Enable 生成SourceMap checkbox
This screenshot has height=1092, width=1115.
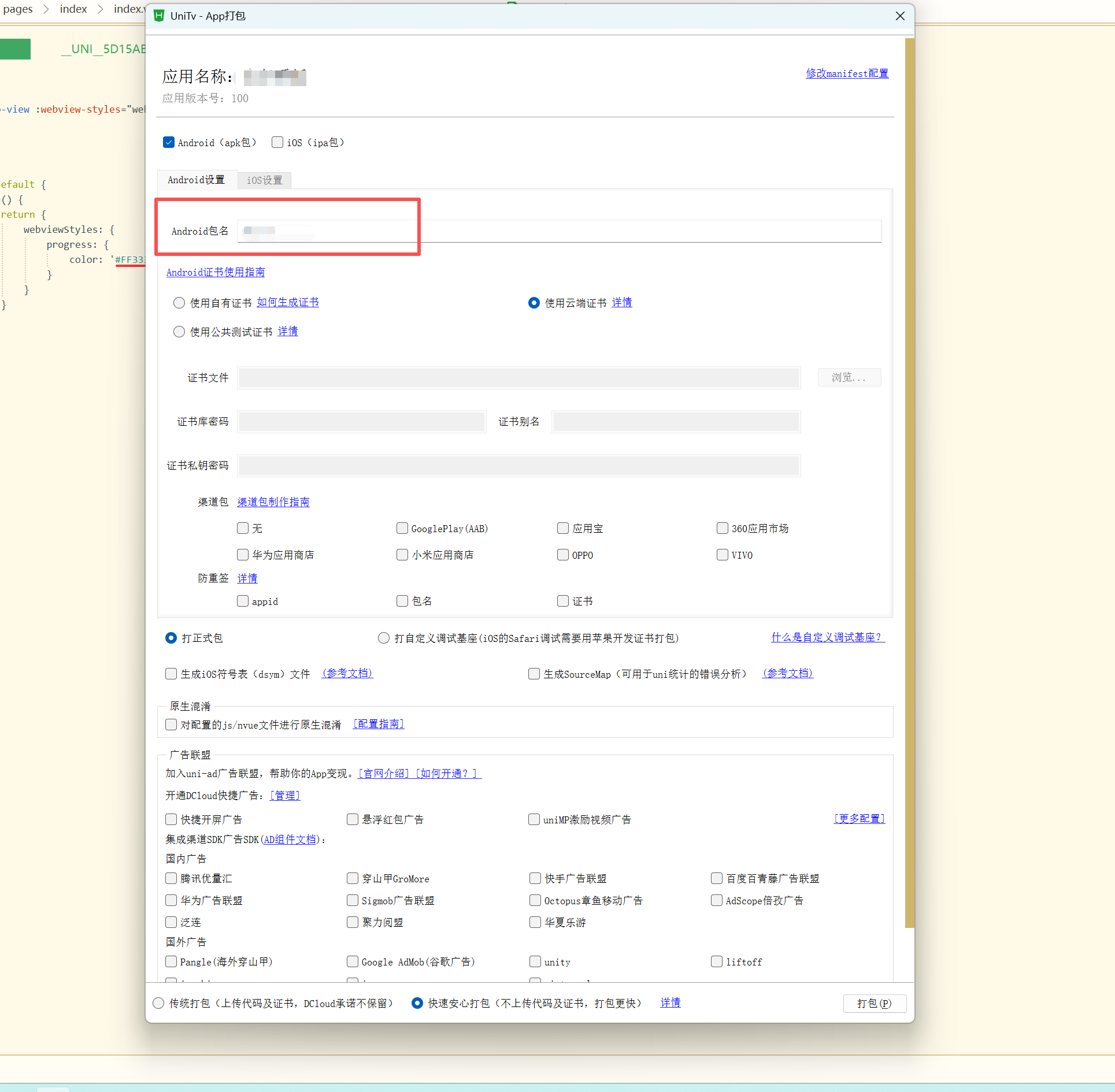[x=534, y=674]
